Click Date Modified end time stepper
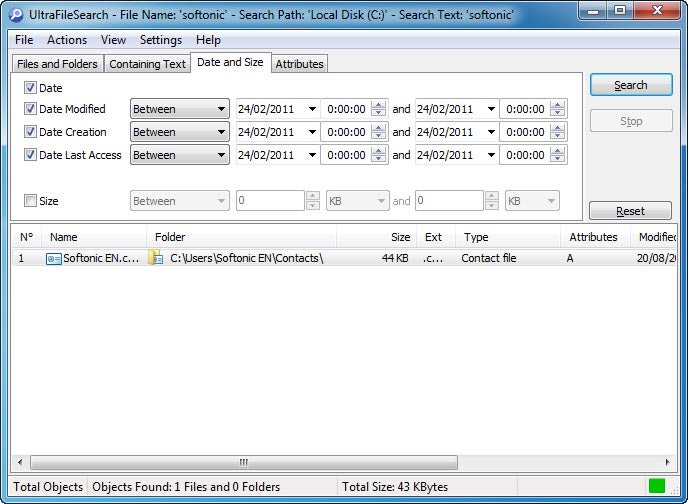The image size is (688, 504). pyautogui.click(x=557, y=109)
